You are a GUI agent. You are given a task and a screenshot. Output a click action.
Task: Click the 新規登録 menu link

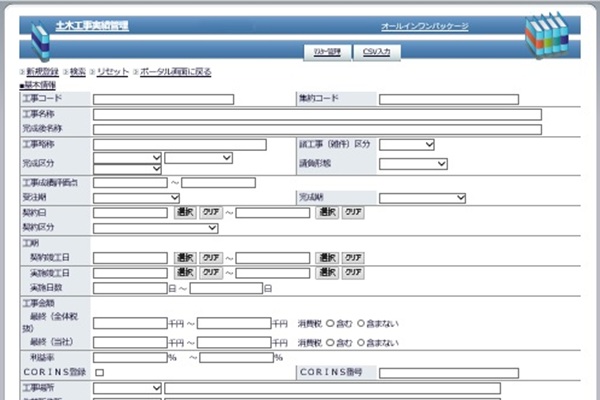pyautogui.click(x=42, y=73)
